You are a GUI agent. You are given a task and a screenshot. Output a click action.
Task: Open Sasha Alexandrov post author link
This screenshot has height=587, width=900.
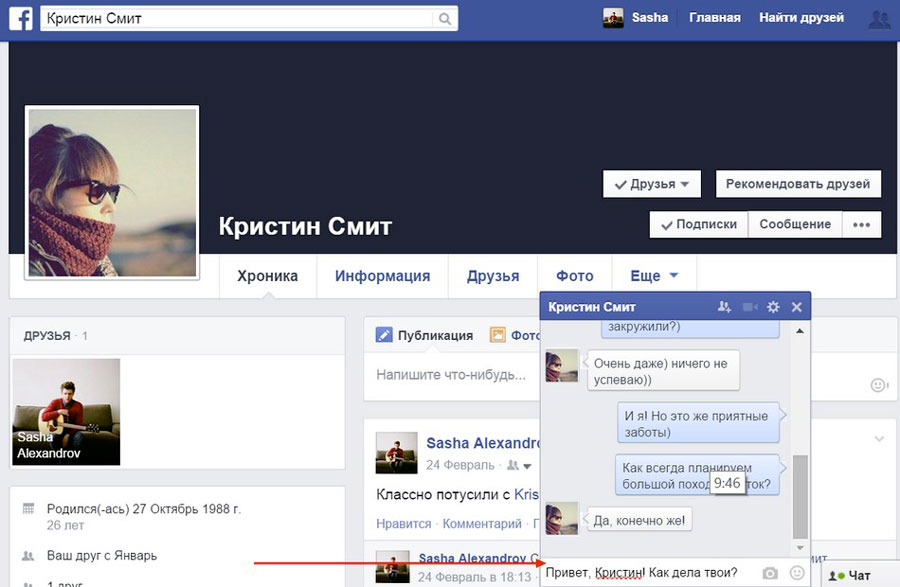(x=482, y=443)
